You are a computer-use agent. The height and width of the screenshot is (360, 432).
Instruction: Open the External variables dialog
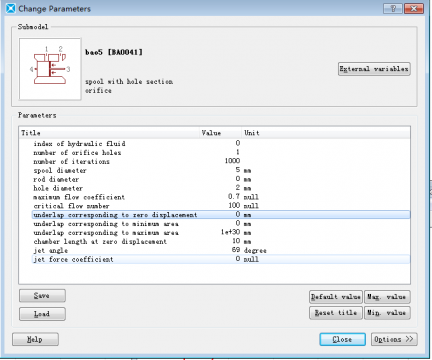coord(374,69)
